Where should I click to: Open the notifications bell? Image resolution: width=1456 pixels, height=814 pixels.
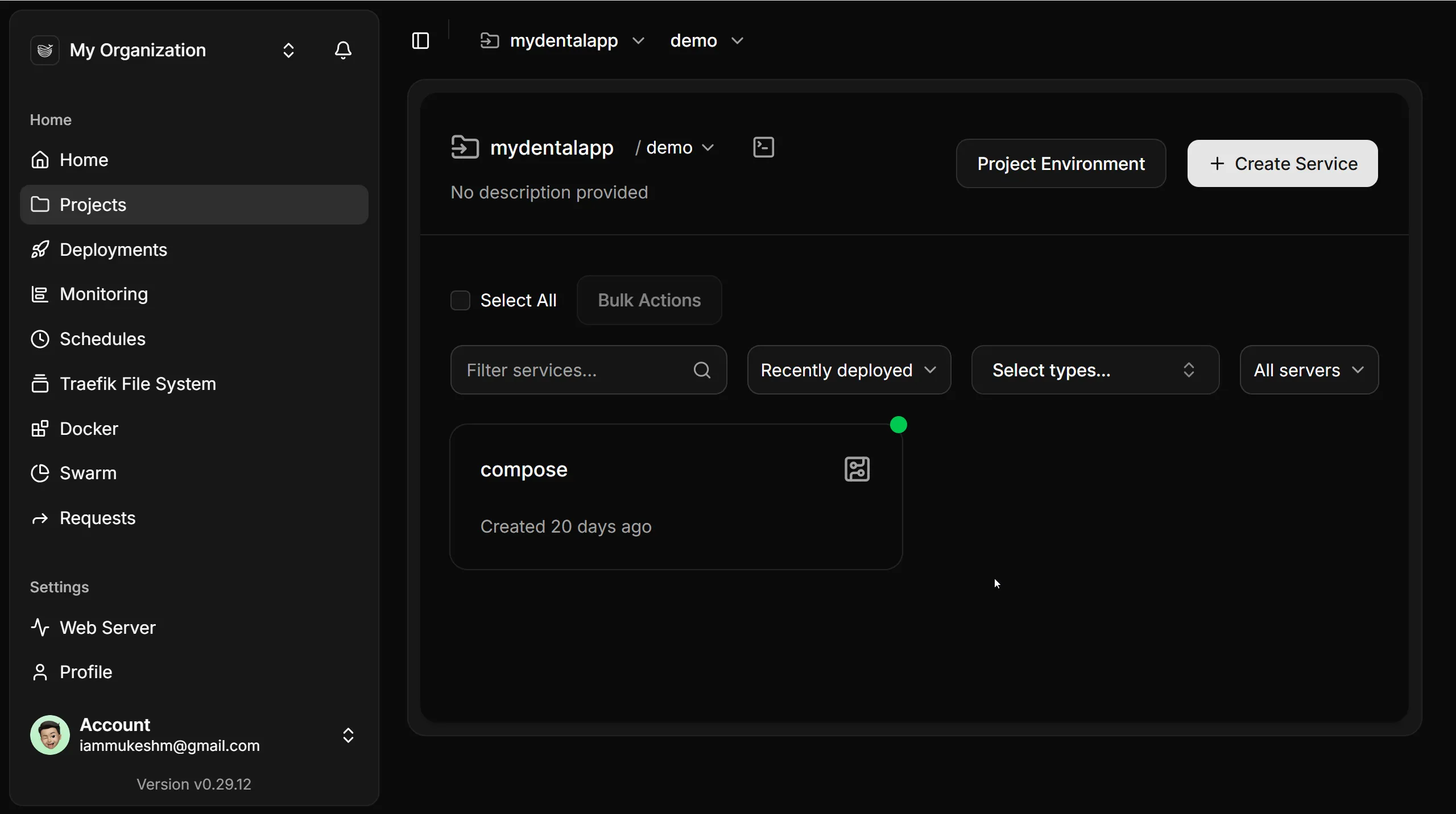pyautogui.click(x=343, y=50)
